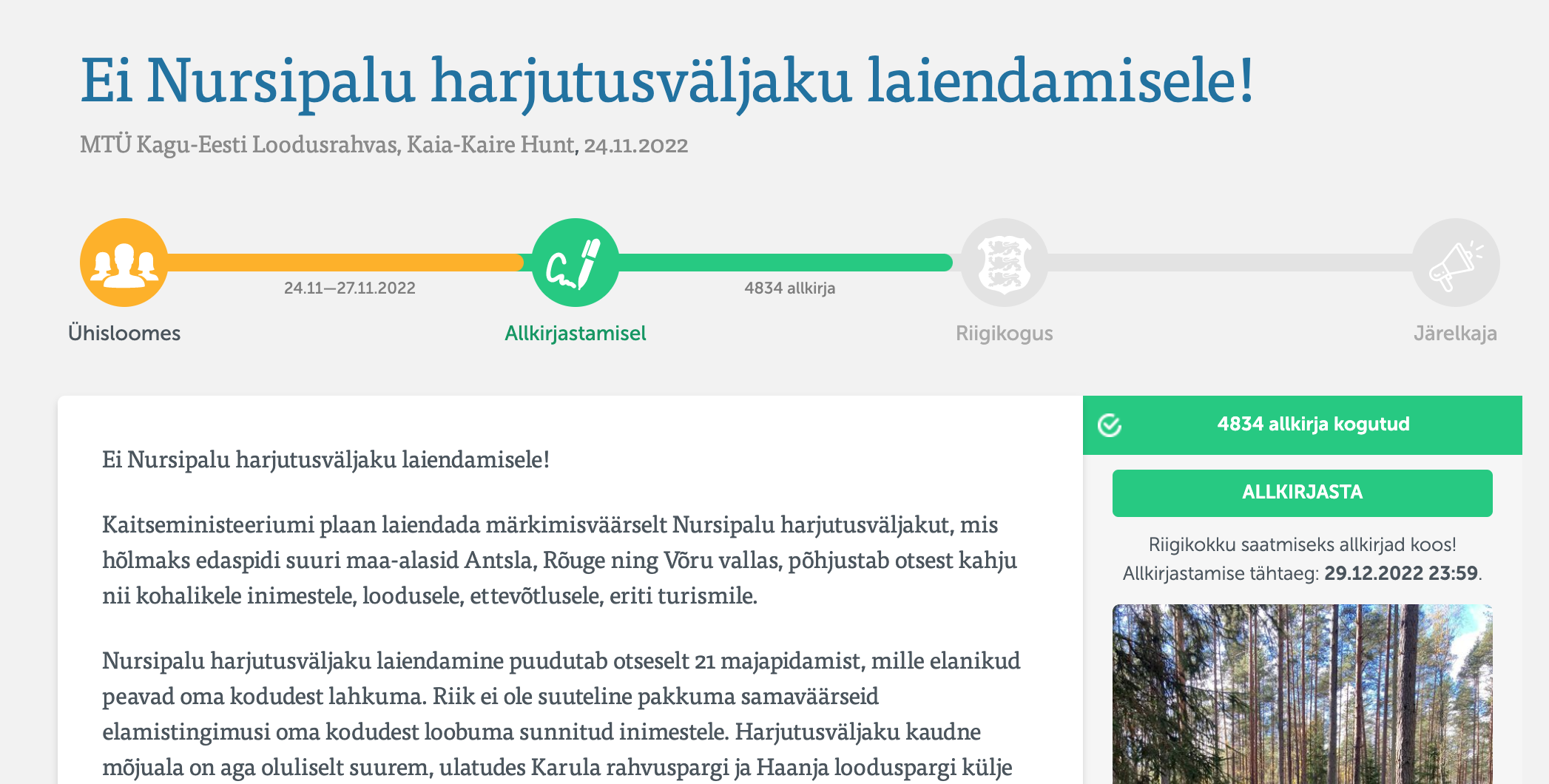Click the page title 'Ei Nursipalu harjutusväljaku laiendamisele!'

667,81
